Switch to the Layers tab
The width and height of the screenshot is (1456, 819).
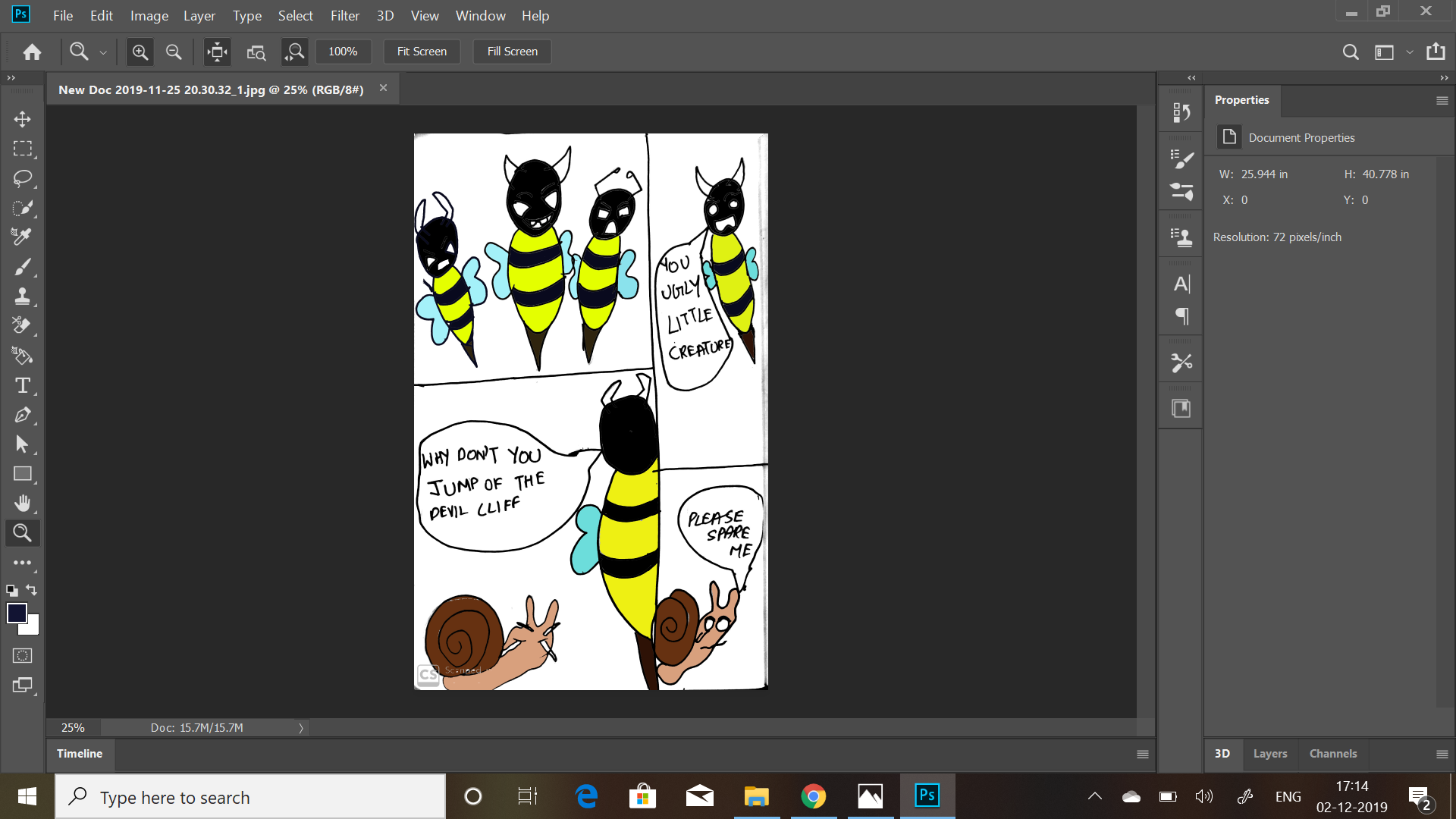click(x=1269, y=754)
